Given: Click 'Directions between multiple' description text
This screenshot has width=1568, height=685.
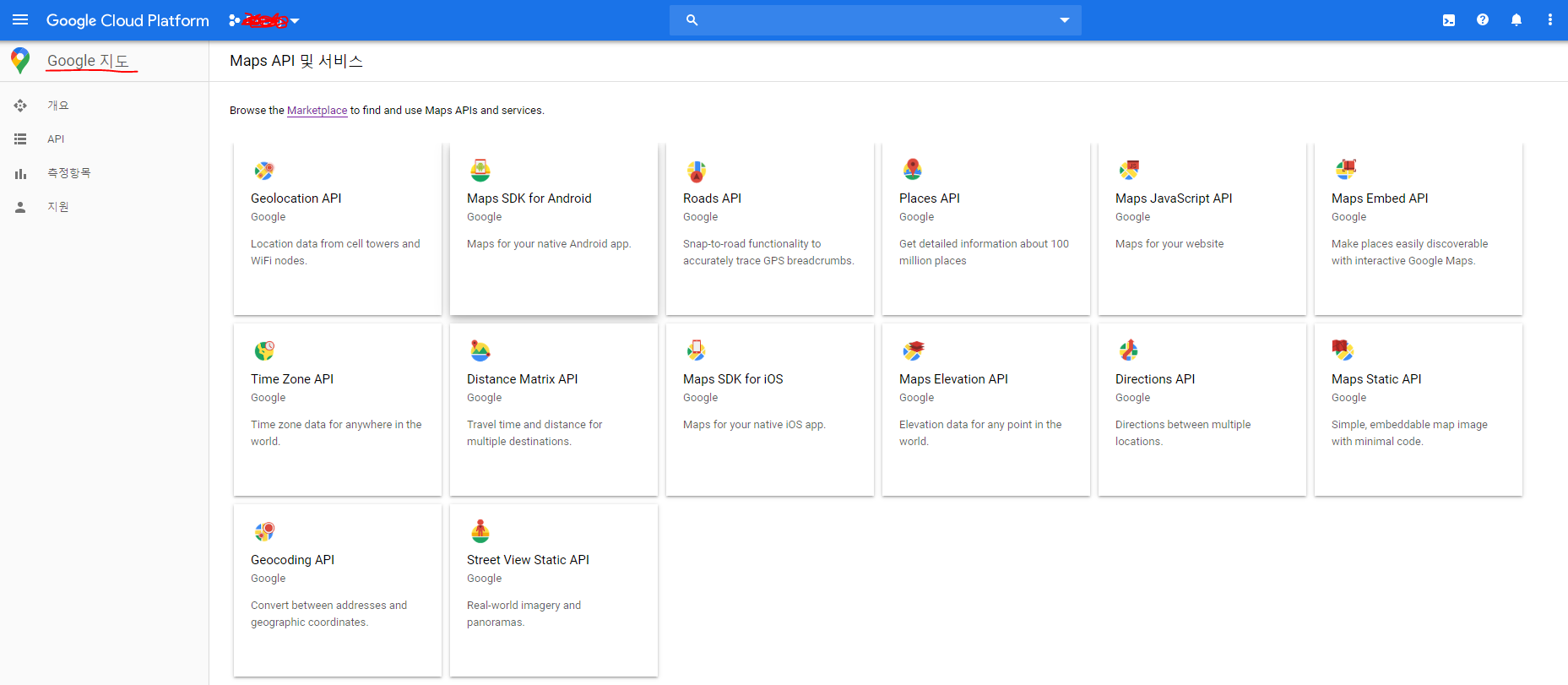Looking at the screenshot, I should (x=1183, y=425).
